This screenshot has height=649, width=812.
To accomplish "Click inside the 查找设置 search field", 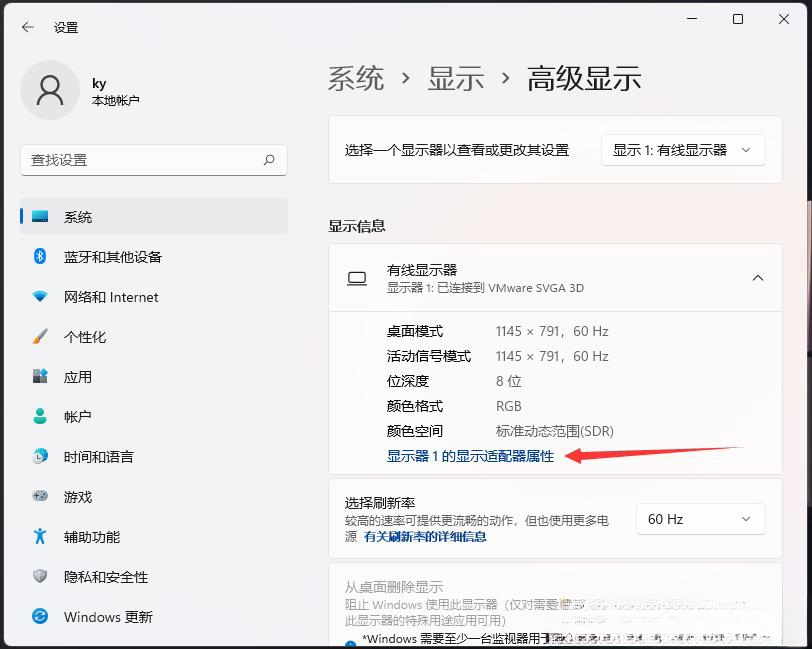I will click(x=150, y=160).
